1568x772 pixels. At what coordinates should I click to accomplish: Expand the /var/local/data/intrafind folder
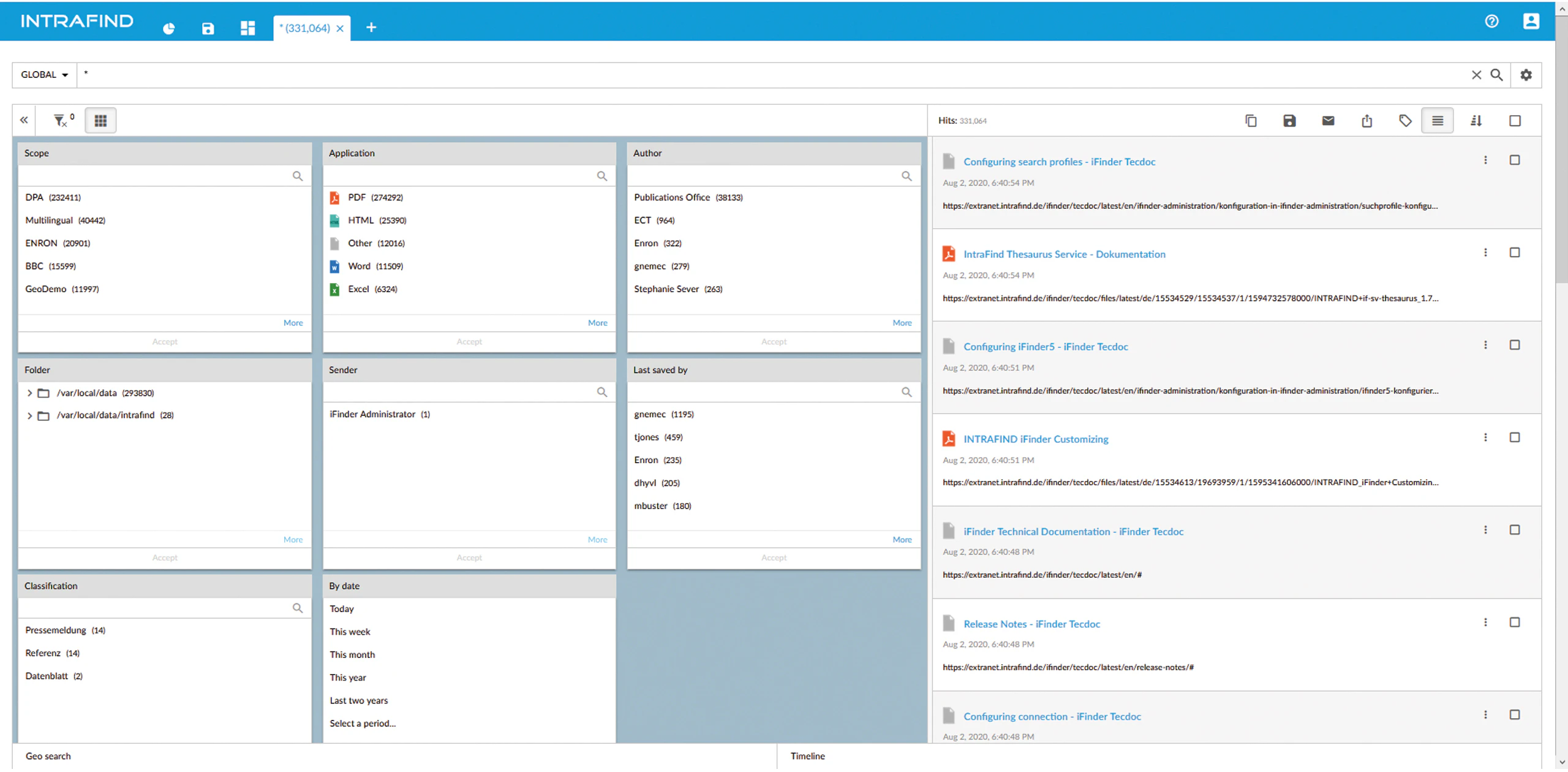[x=29, y=415]
